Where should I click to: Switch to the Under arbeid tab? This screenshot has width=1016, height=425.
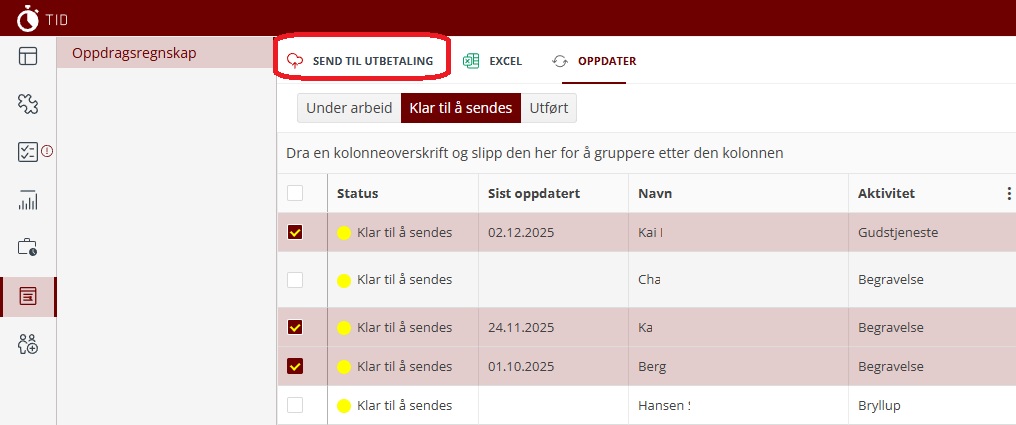pyautogui.click(x=348, y=108)
